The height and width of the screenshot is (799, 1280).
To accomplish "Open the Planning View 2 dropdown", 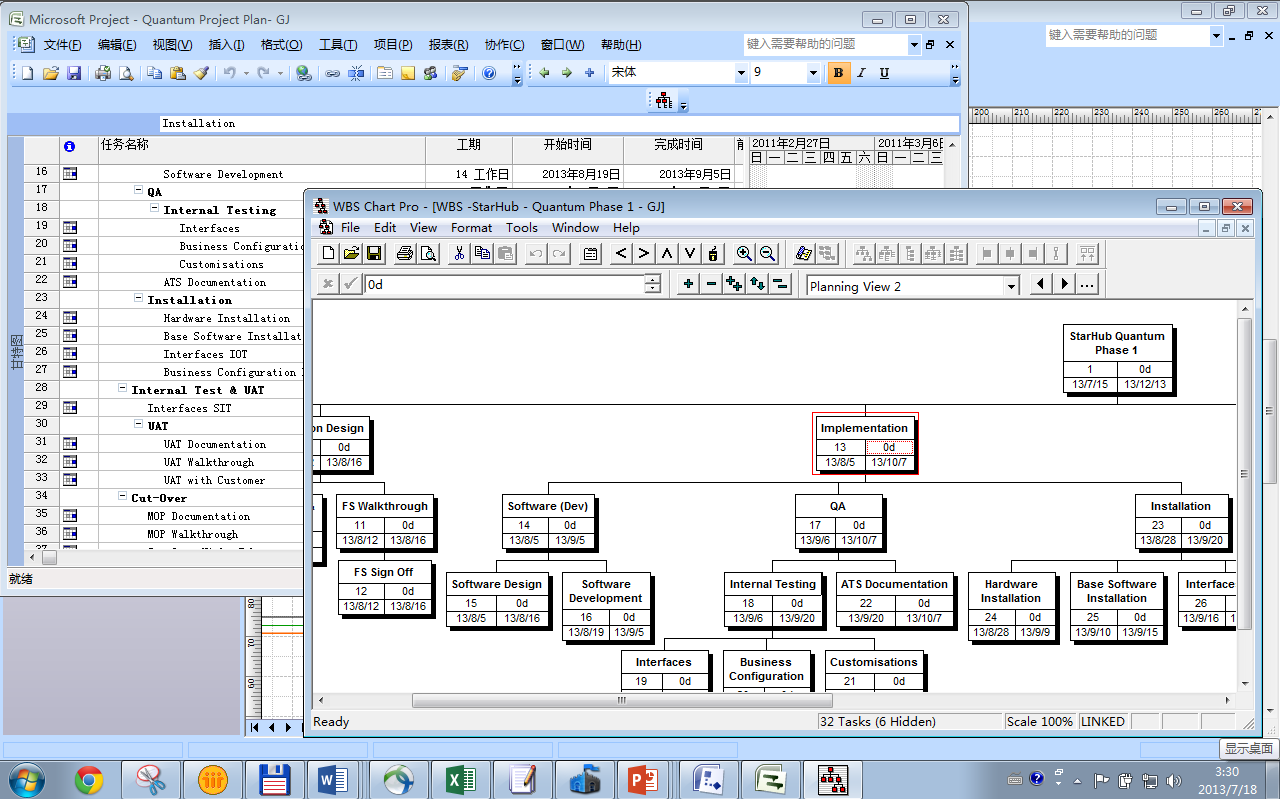I will pos(1011,286).
